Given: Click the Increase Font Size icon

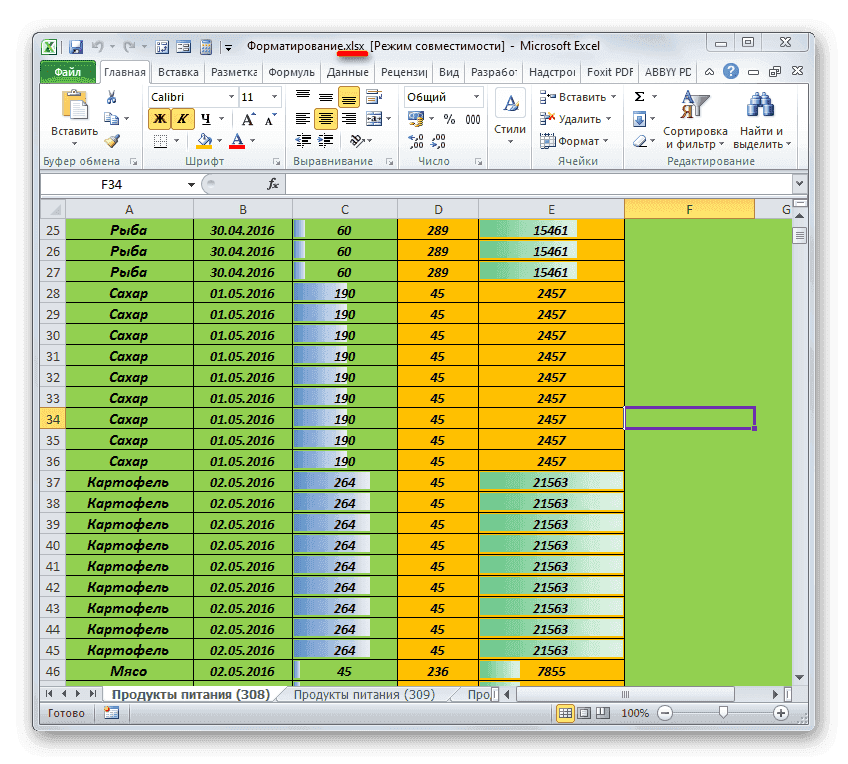Looking at the screenshot, I should [248, 118].
